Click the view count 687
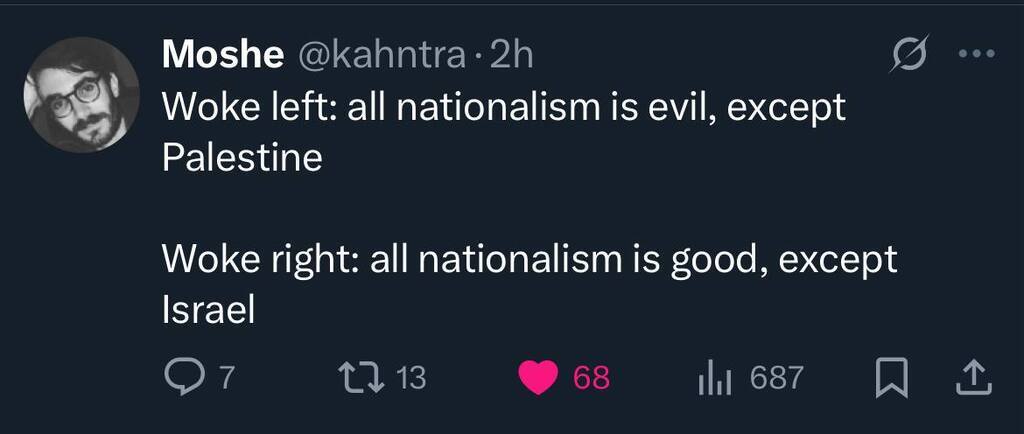Screen dimensions: 1024x434 point(776,378)
